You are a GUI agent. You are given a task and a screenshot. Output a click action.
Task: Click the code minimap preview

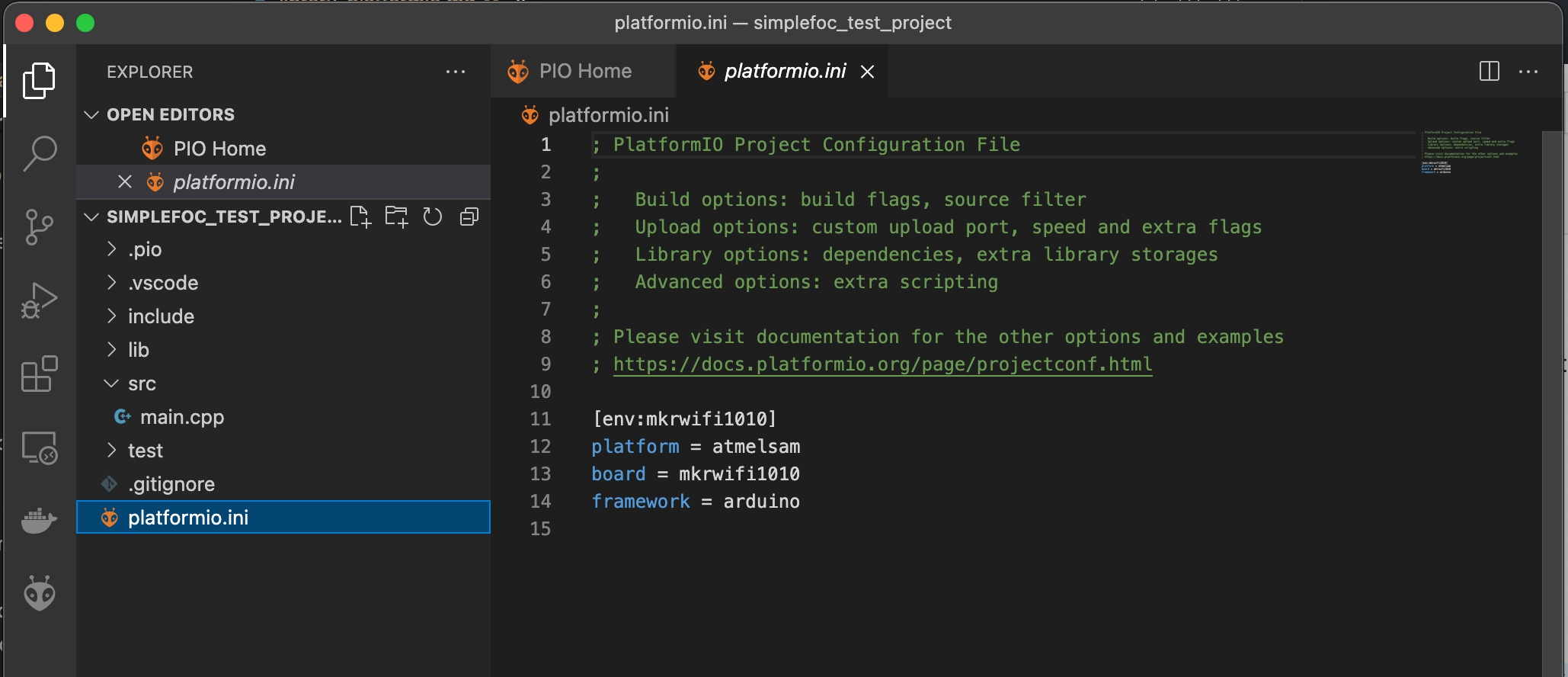pyautogui.click(x=1470, y=152)
